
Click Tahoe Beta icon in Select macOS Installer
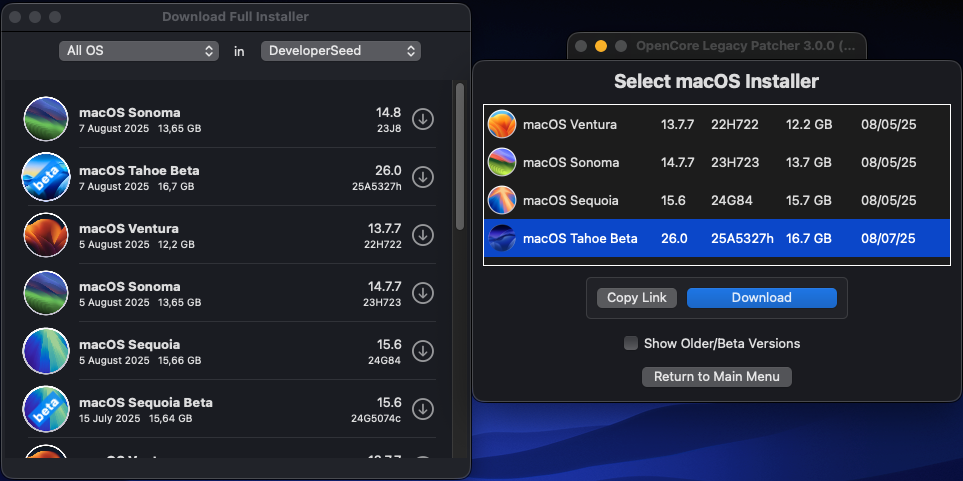[502, 238]
